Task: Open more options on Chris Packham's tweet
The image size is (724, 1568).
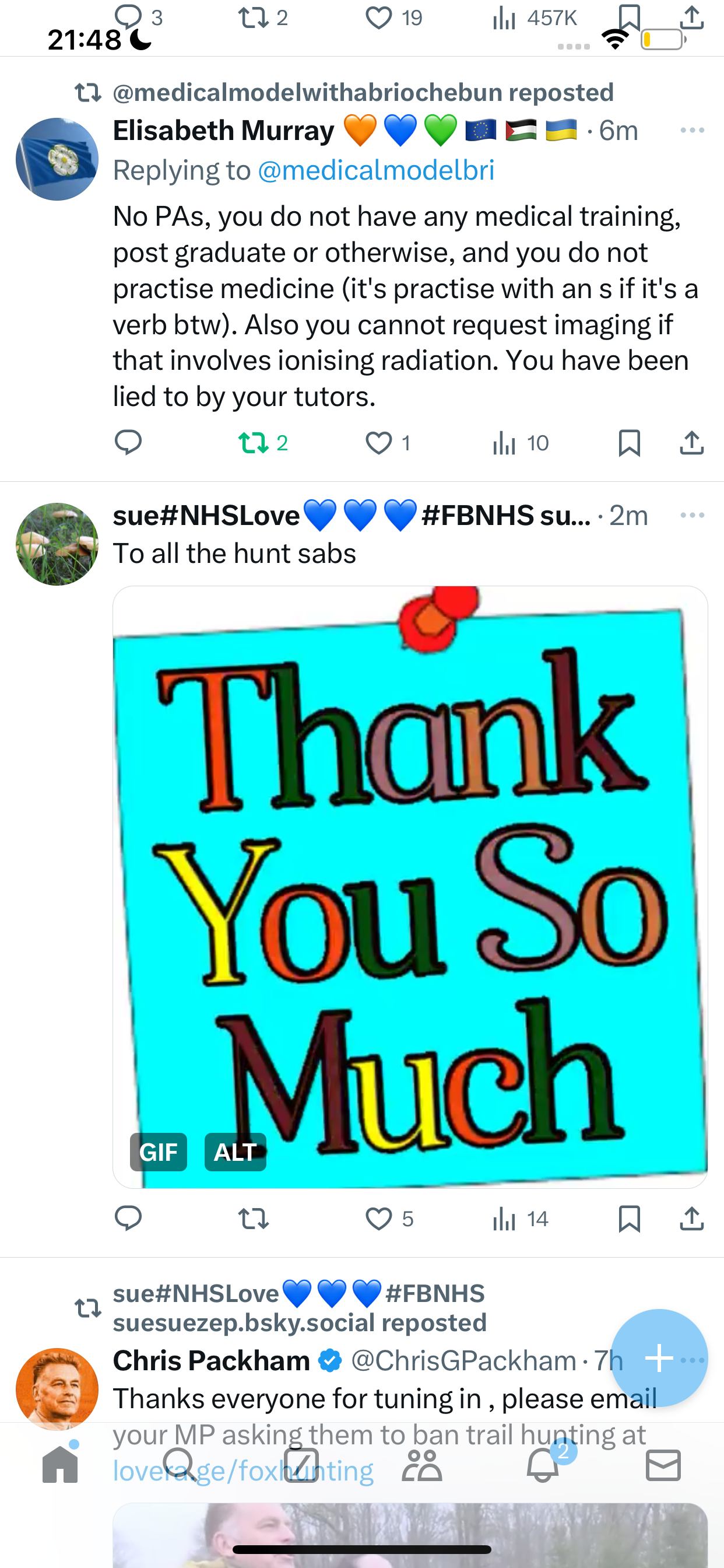Action: 694,1360
